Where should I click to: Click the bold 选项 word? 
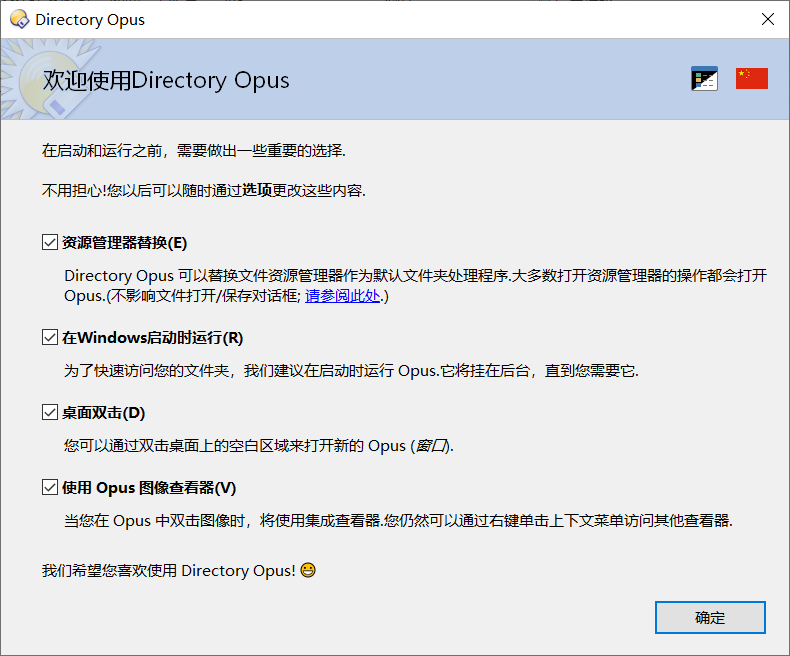point(257,190)
